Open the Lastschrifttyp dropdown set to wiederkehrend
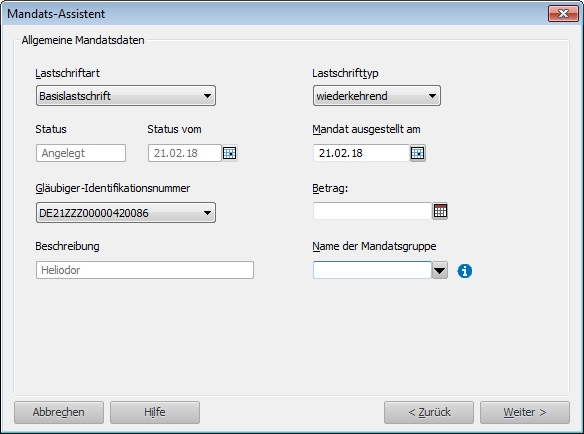The width and height of the screenshot is (584, 434). [x=377, y=96]
